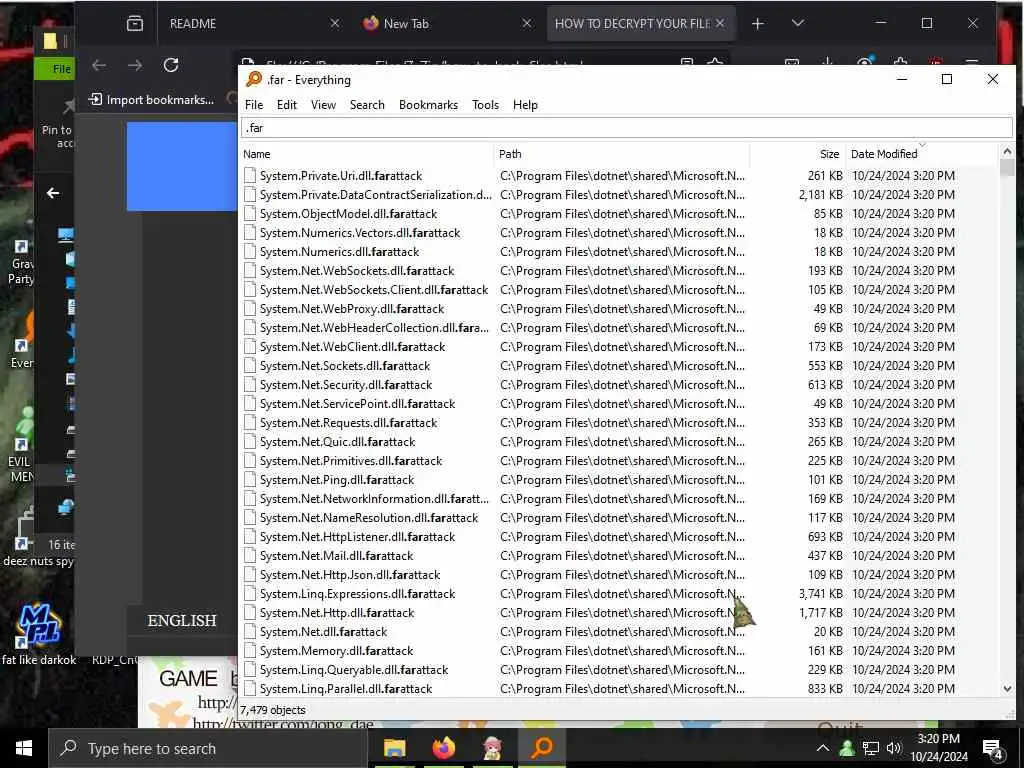The width and height of the screenshot is (1024, 768).
Task: Click the Type here to search taskbar box
Action: click(208, 748)
